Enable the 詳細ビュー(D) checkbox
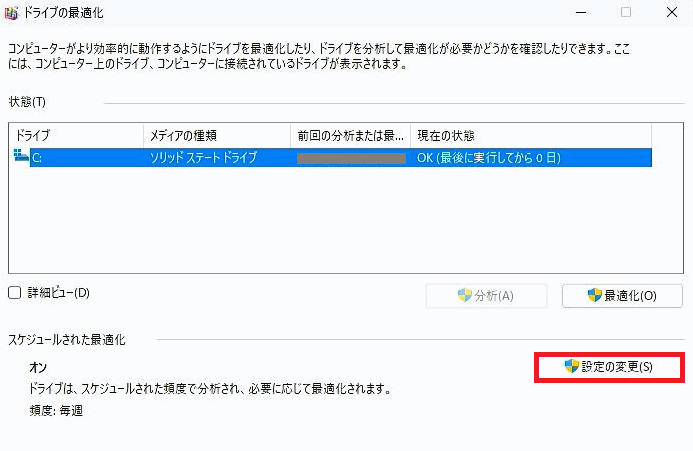Viewport: 693px width, 451px height. point(15,293)
